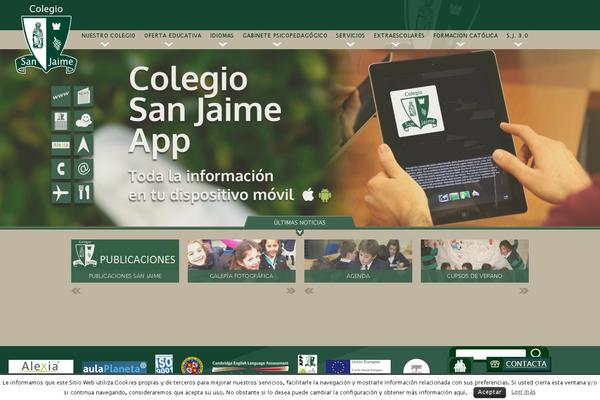Click the small black-and-white logo before the EU flag
The height and width of the screenshot is (400, 600).
tap(308, 364)
